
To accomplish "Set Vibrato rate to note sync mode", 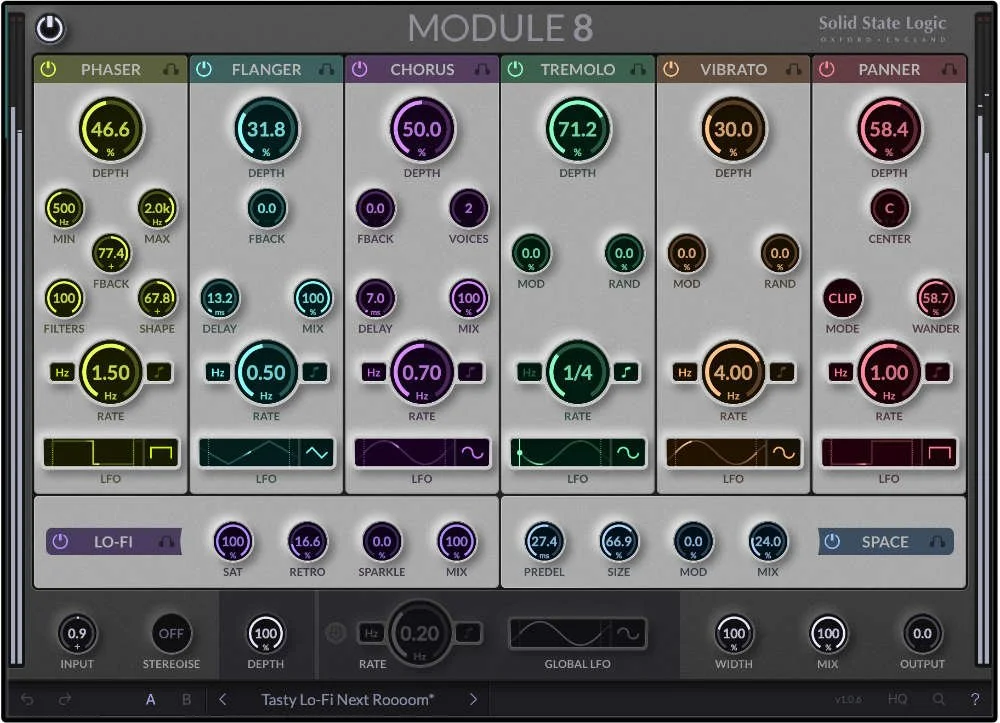I will click(781, 372).
